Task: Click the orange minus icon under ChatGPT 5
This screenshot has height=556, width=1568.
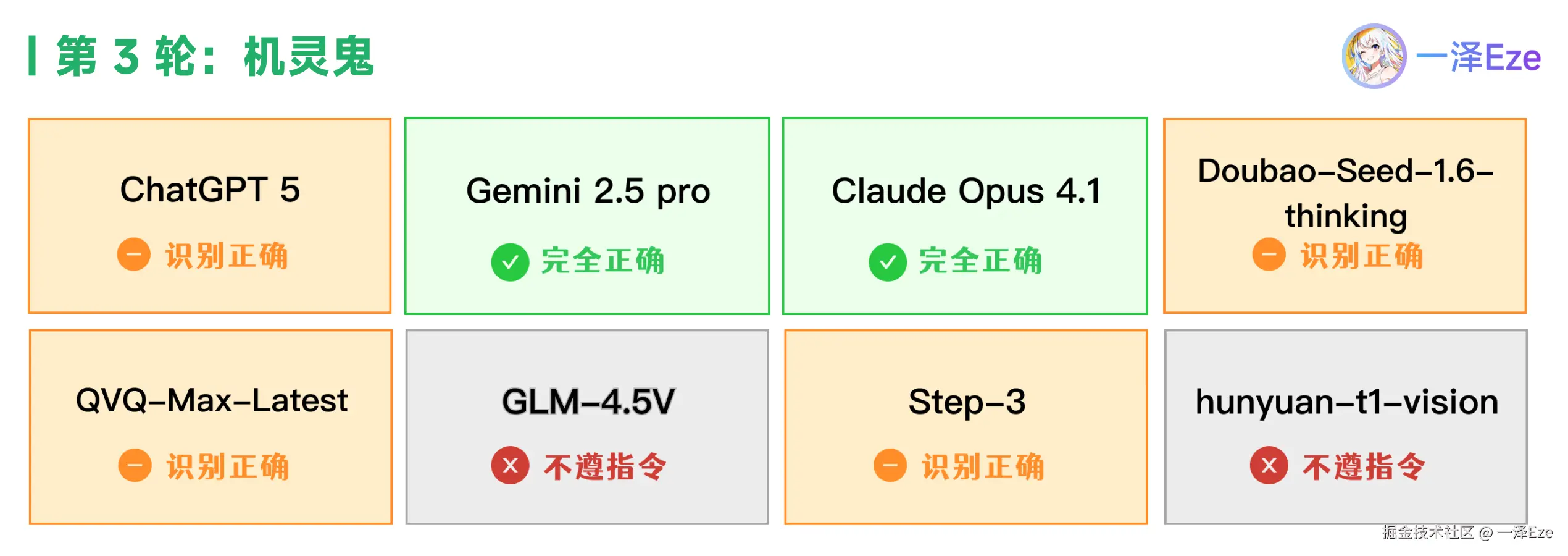Action: (x=133, y=255)
